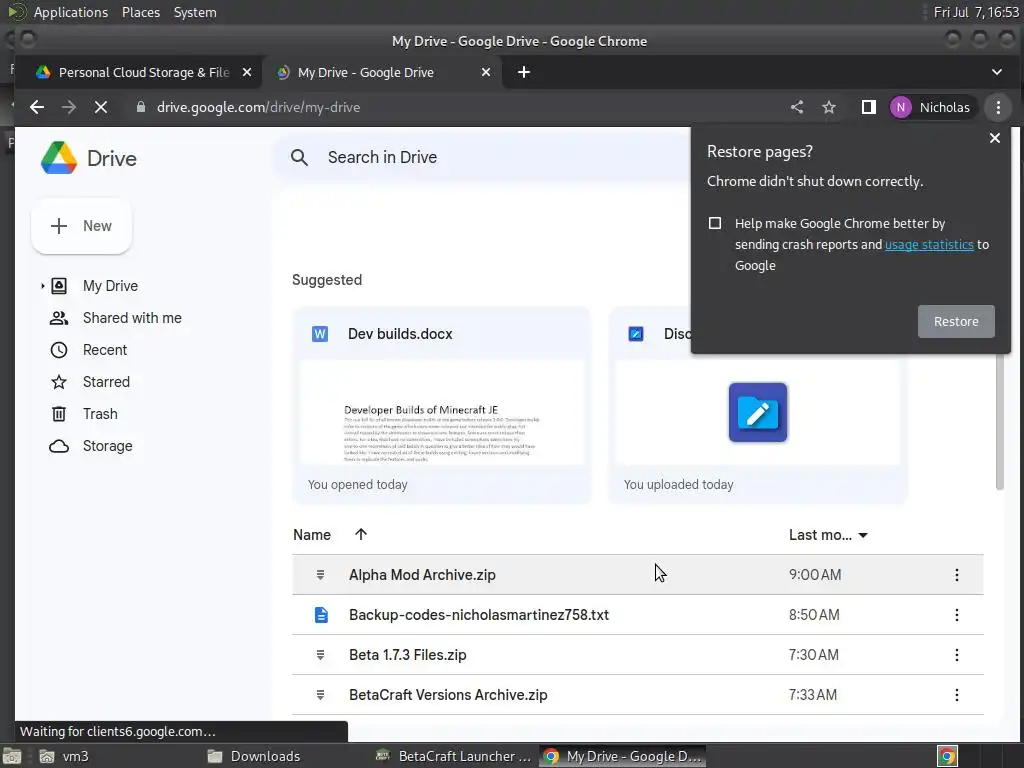Click the Search in Drive field
The height and width of the screenshot is (768, 1024).
coord(483,157)
